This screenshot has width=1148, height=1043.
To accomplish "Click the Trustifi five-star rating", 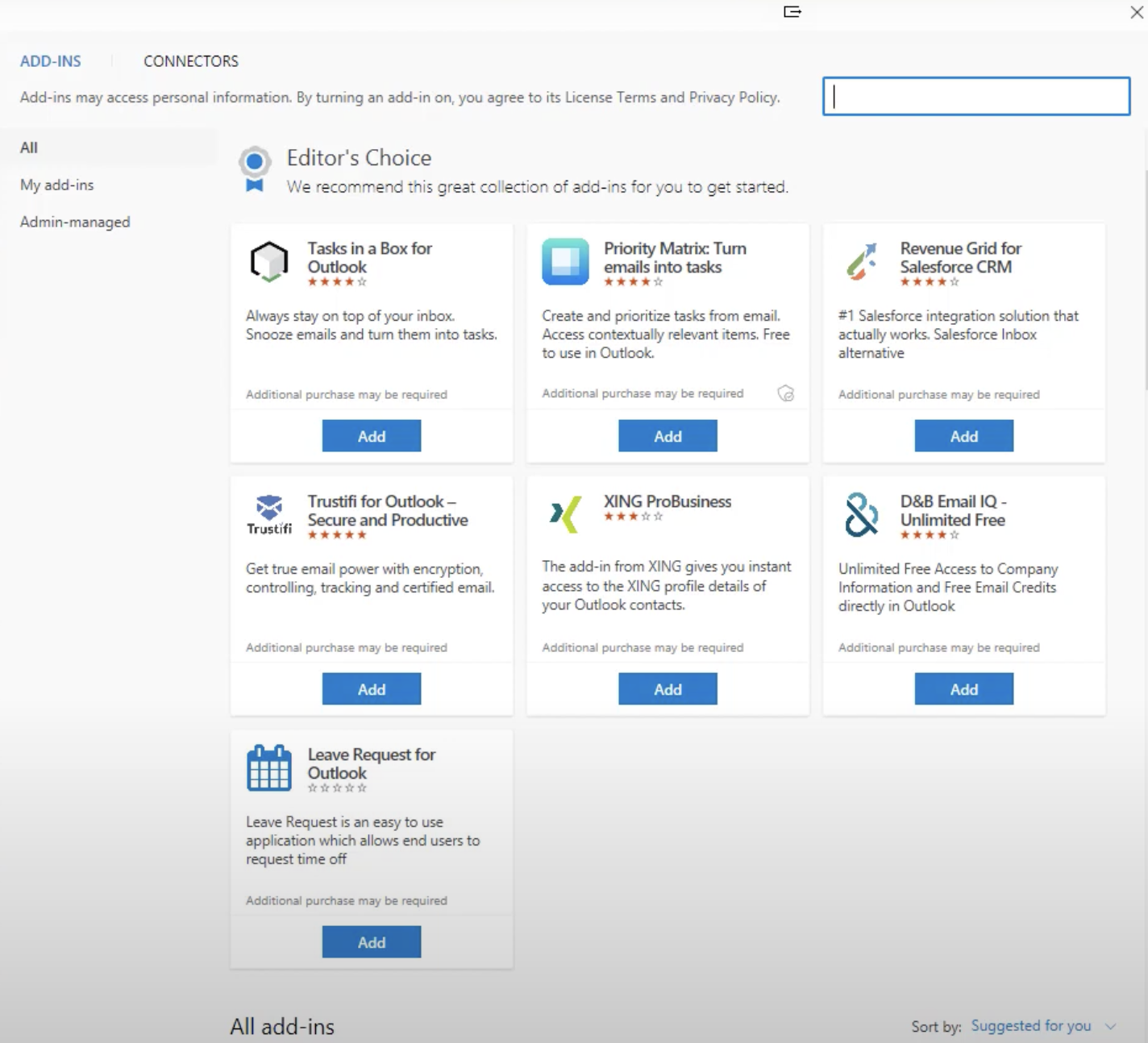I will click(x=337, y=535).
